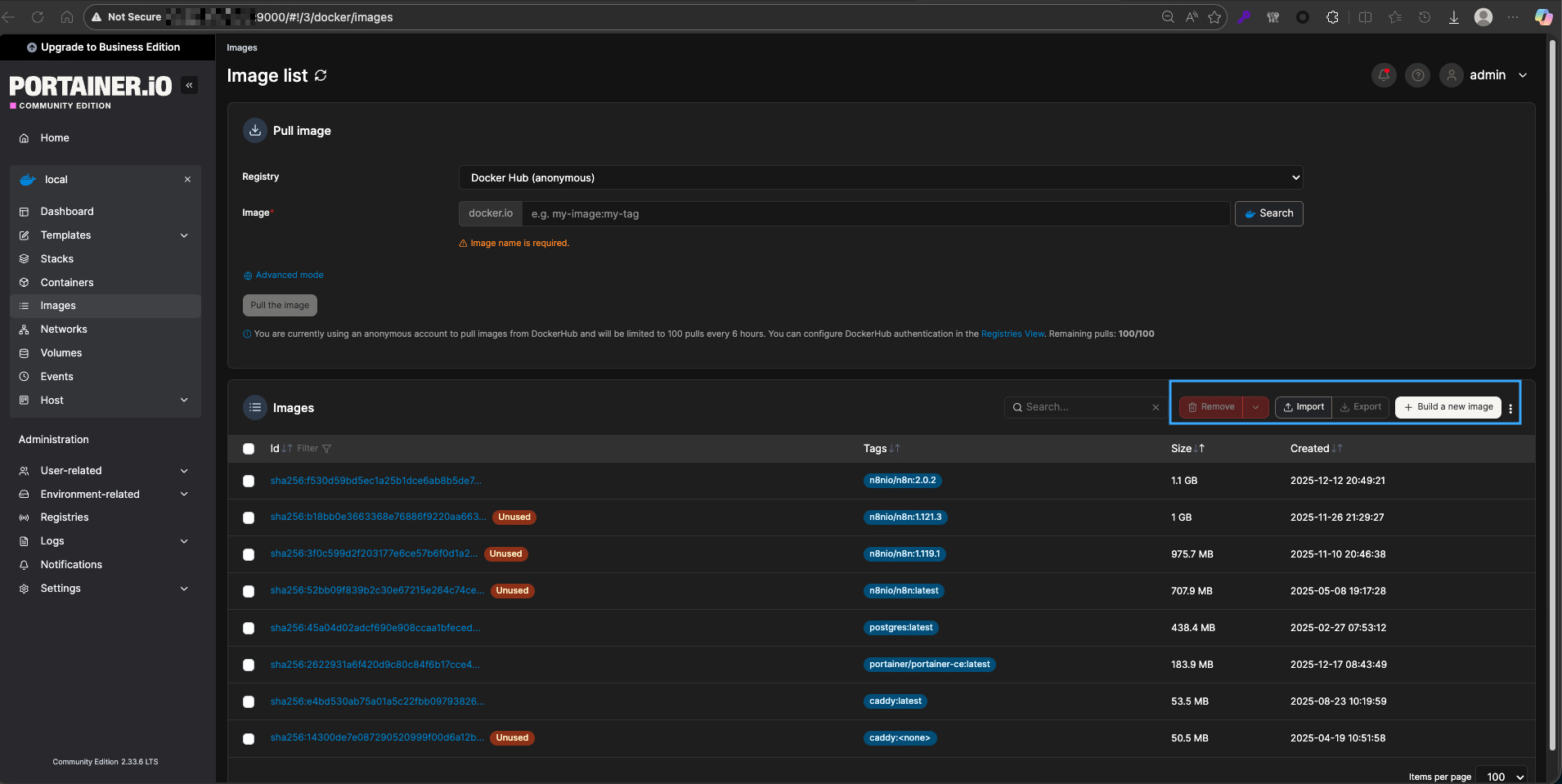Screen dimensions: 1562x784
Task: Check the caddy:latest image row
Action: (x=249, y=702)
